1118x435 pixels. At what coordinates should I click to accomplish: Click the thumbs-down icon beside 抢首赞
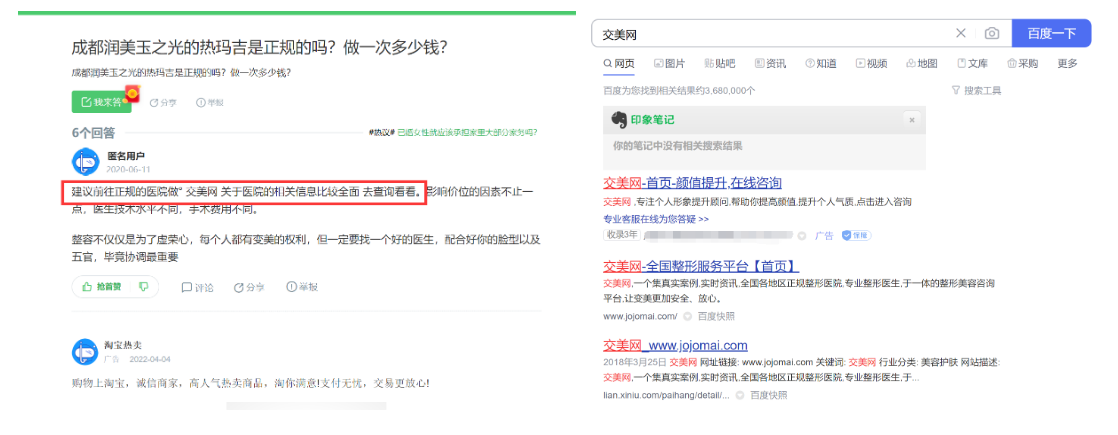[x=143, y=287]
